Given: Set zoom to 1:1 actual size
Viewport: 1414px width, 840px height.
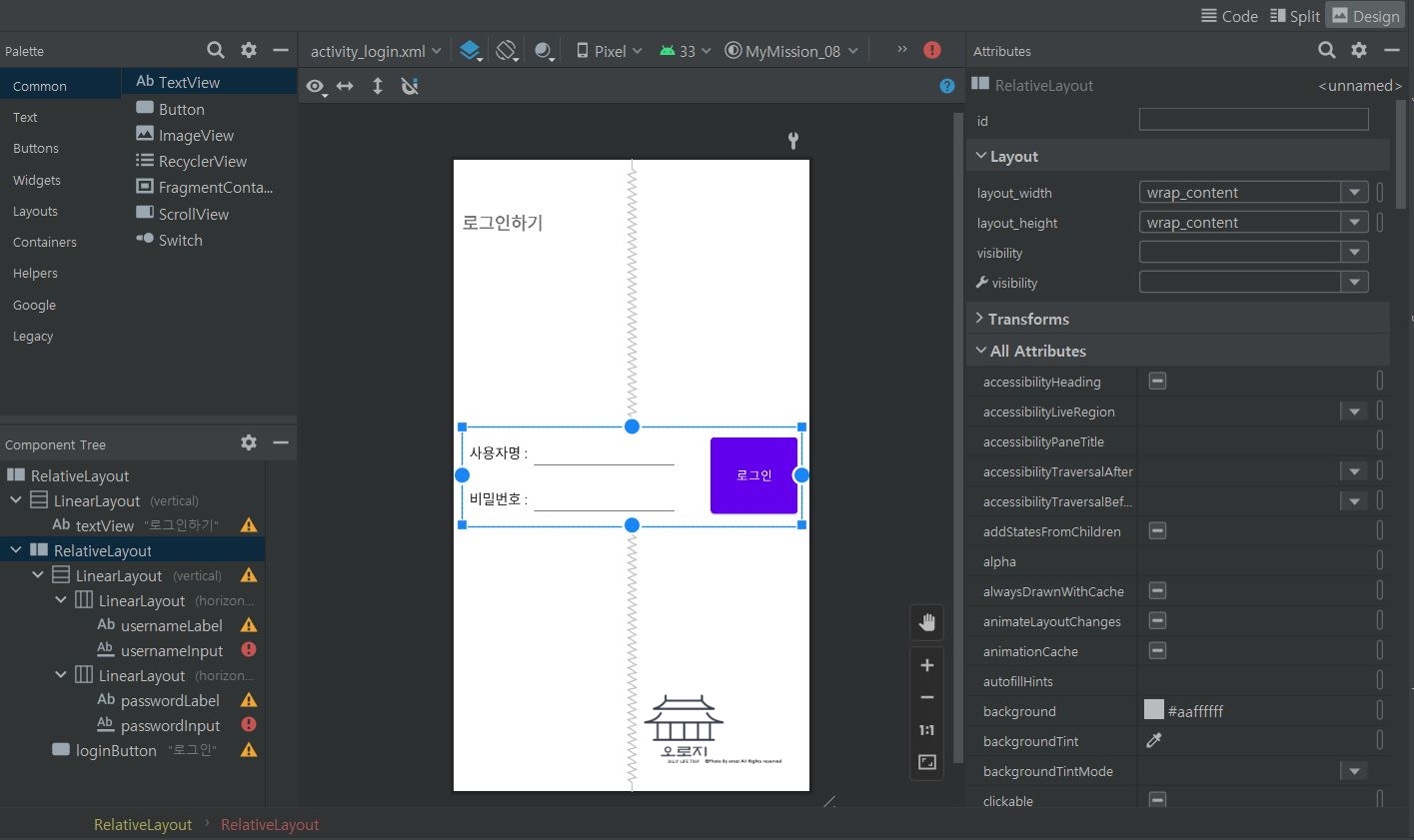Looking at the screenshot, I should 927,730.
